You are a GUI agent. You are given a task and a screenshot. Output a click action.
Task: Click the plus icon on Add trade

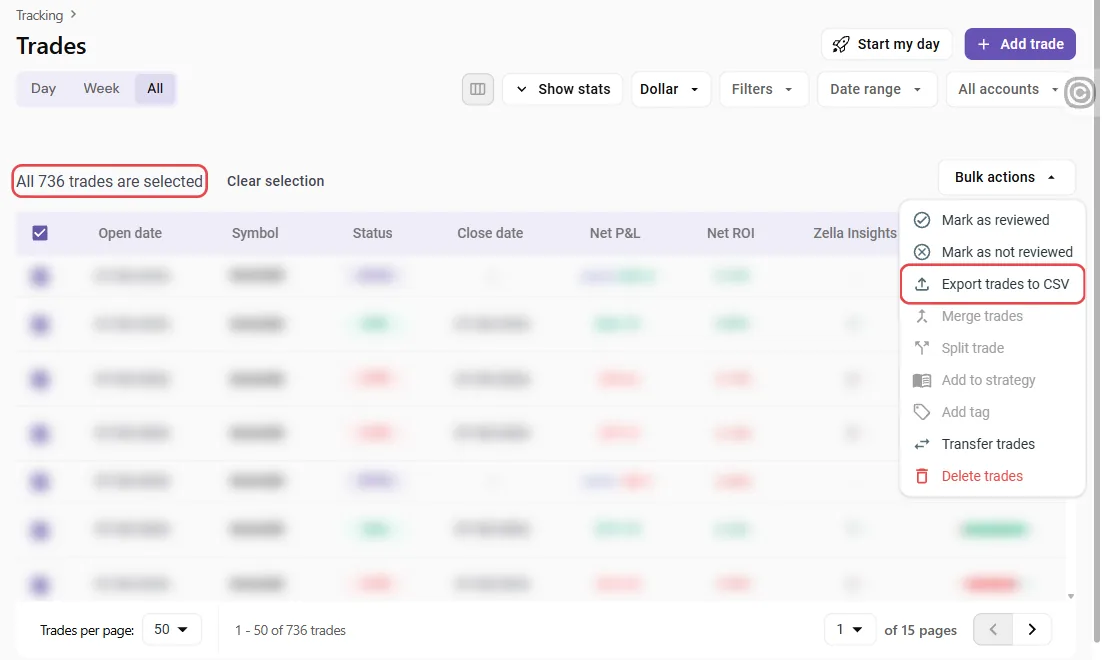[983, 44]
